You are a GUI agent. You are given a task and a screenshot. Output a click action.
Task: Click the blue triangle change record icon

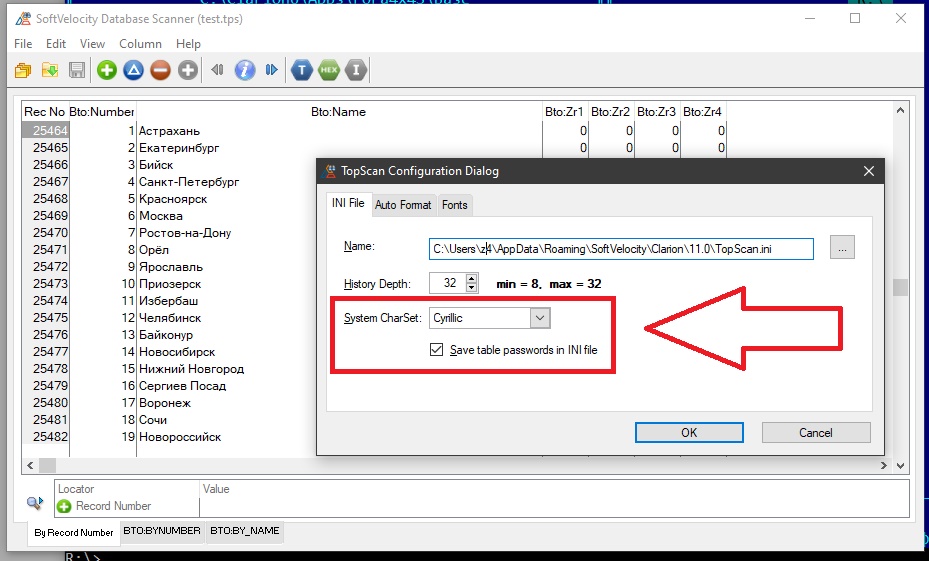tap(134, 70)
